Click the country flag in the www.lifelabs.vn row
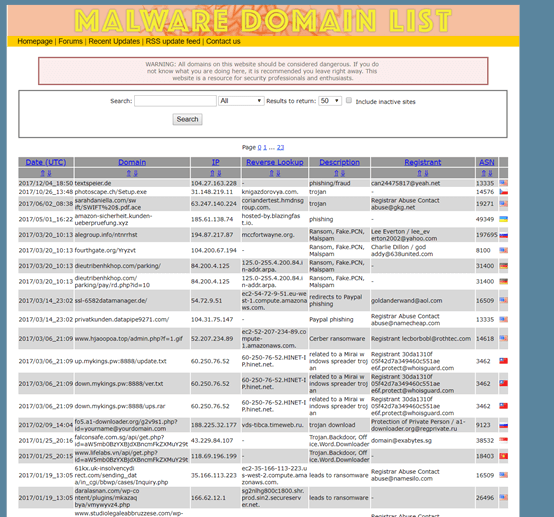The image size is (554, 517). tap(503, 456)
